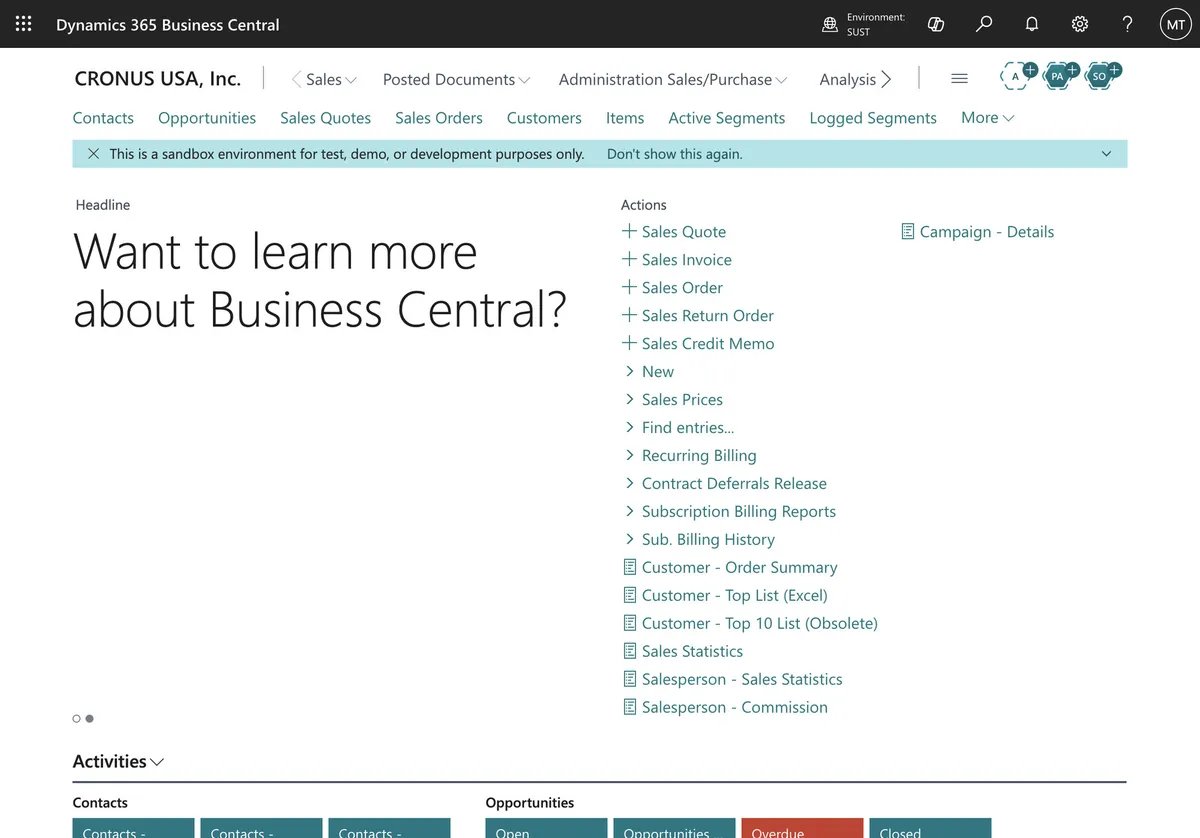Open the Closed opportunities tile
Viewport: 1200px width, 838px height.
pyautogui.click(x=930, y=828)
